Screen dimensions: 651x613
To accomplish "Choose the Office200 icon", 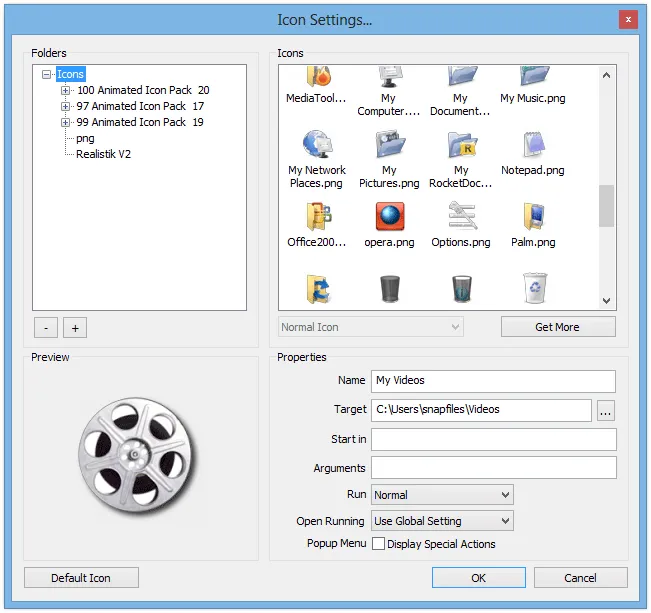I will pos(318,216).
